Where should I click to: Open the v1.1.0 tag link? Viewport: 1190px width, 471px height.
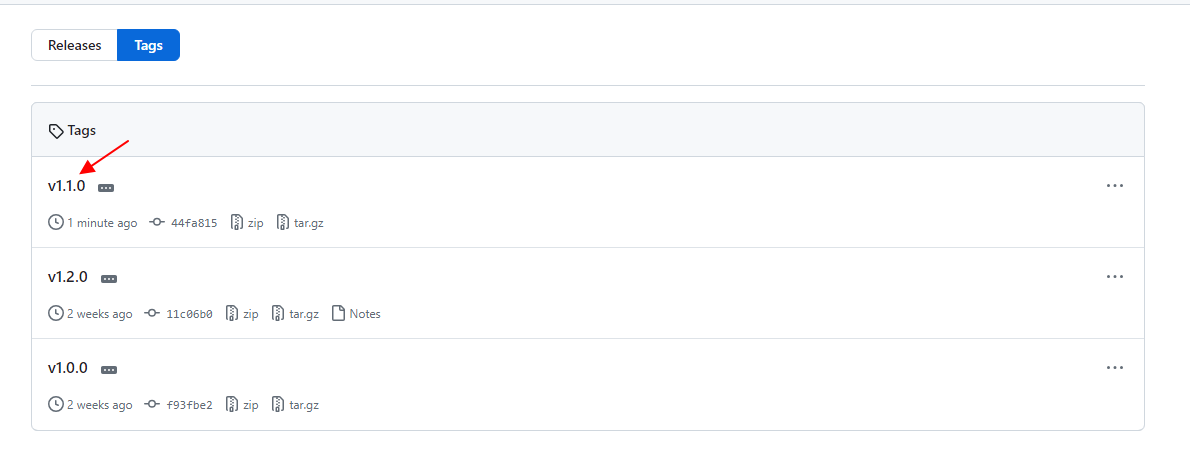tap(67, 186)
